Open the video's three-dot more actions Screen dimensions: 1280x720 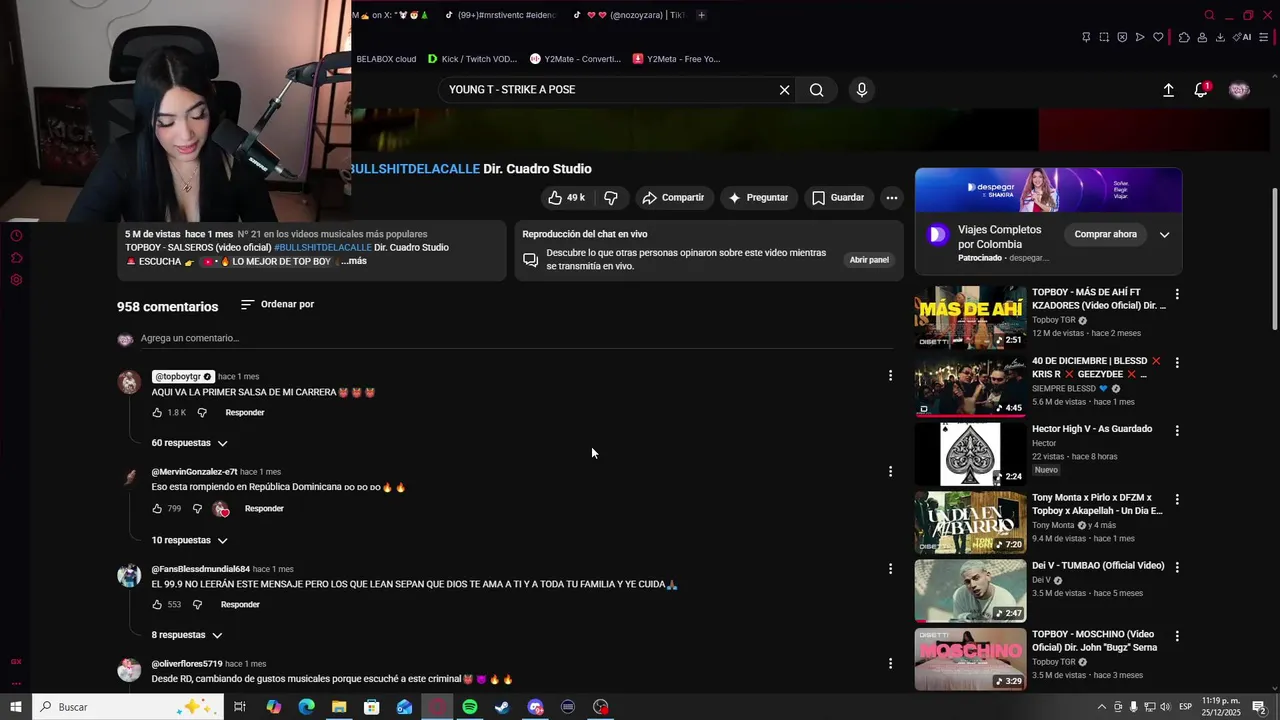(891, 198)
